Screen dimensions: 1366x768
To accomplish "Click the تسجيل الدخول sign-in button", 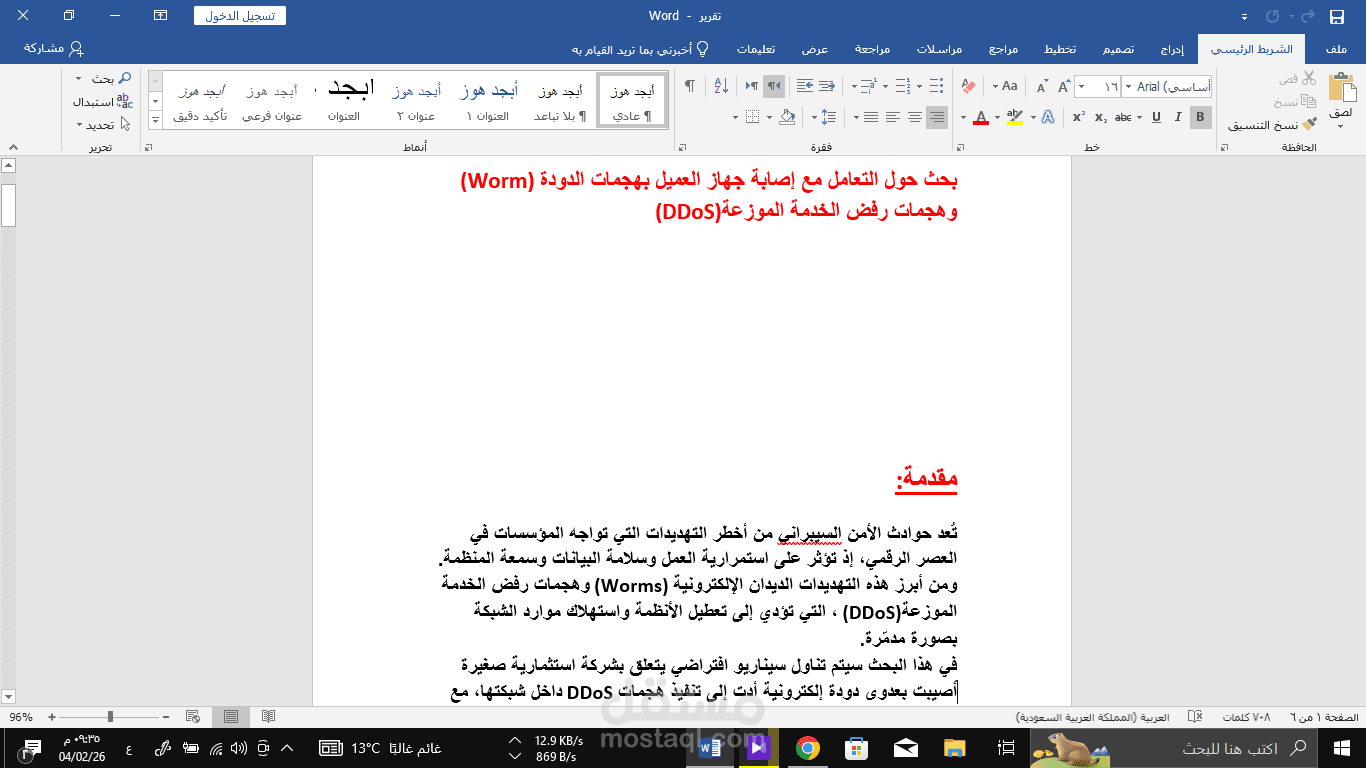I will click(x=241, y=15).
